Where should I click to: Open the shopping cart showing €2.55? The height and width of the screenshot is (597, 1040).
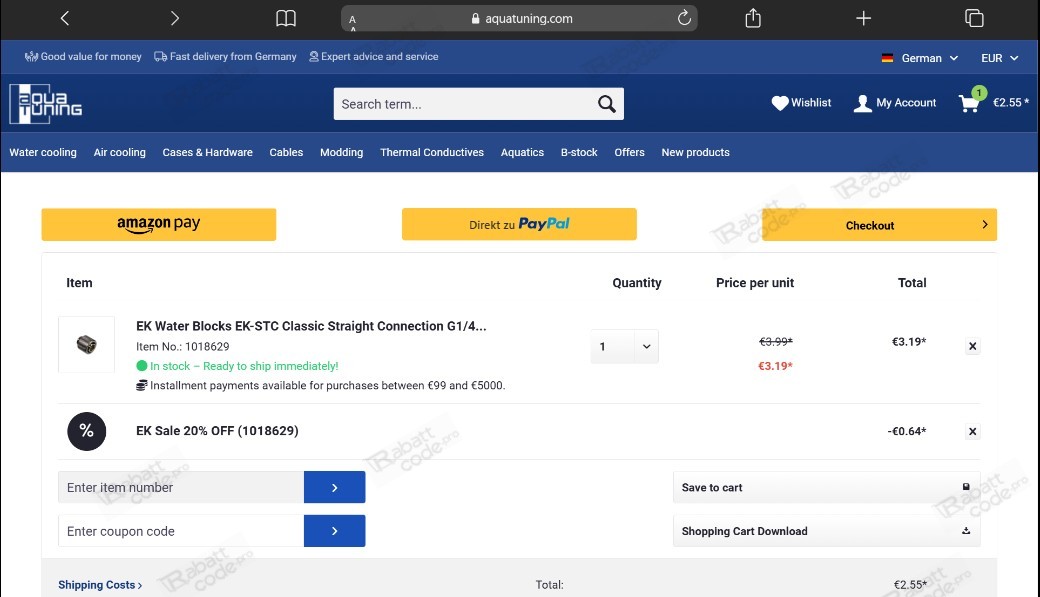985,102
